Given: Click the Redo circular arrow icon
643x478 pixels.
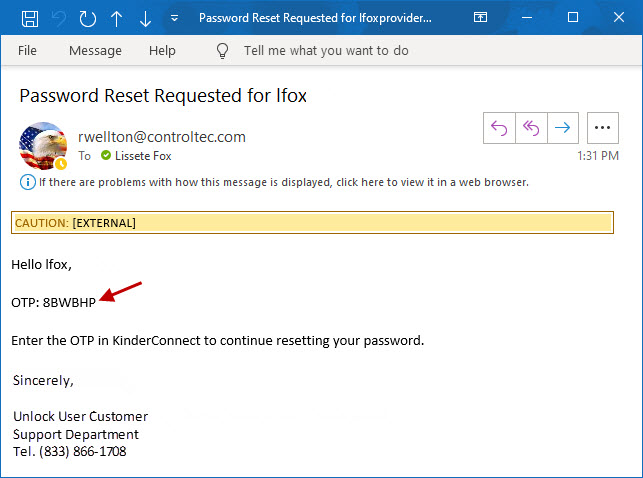Looking at the screenshot, I should click(87, 18).
